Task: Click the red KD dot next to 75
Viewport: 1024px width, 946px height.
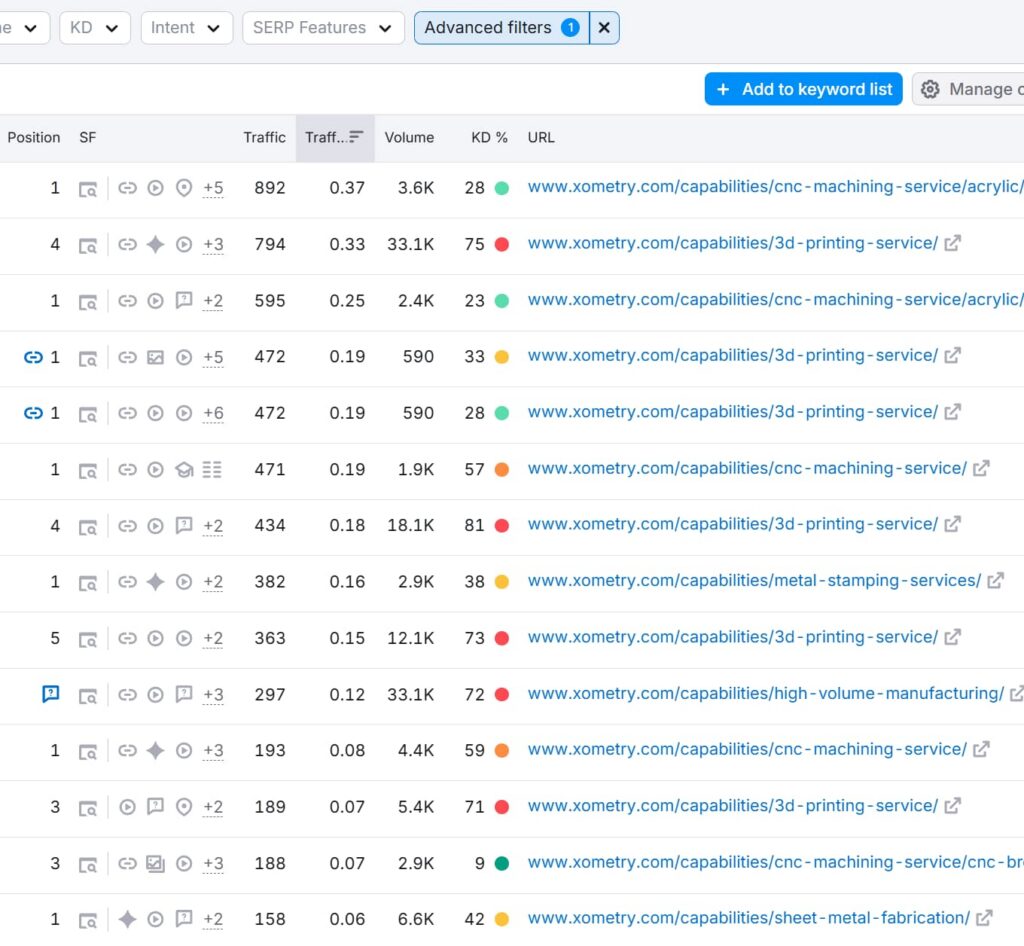Action: 502,244
